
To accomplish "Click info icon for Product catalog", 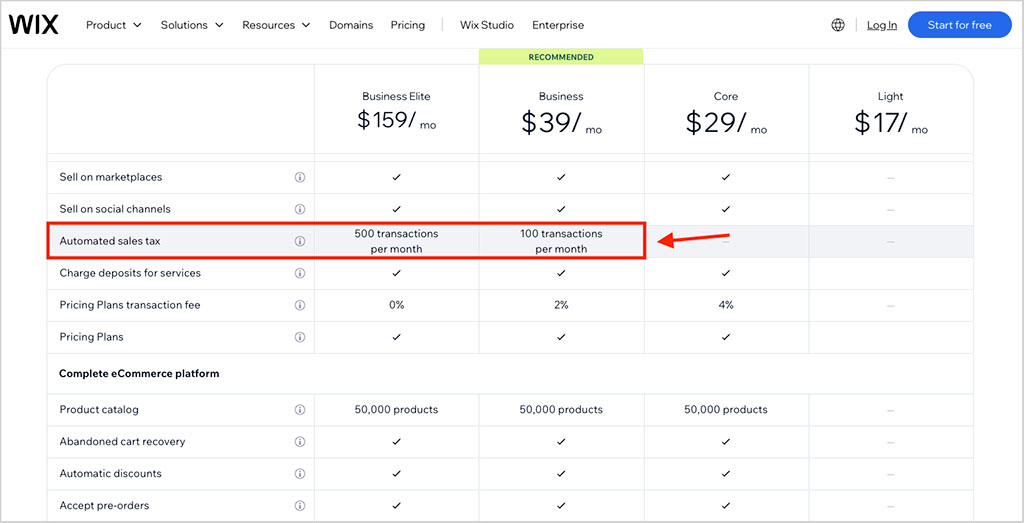I will point(300,409).
